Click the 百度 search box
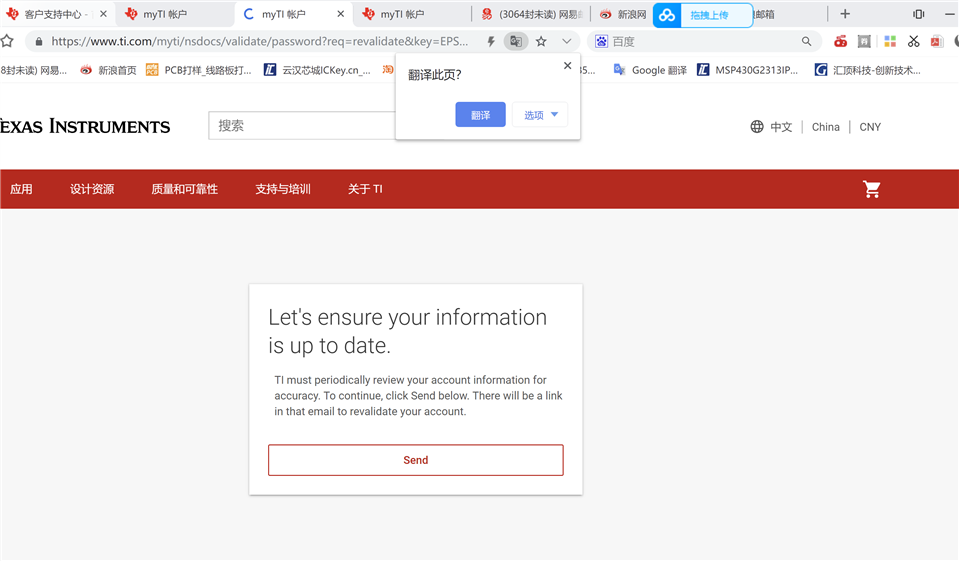The height and width of the screenshot is (561, 959). [x=703, y=41]
